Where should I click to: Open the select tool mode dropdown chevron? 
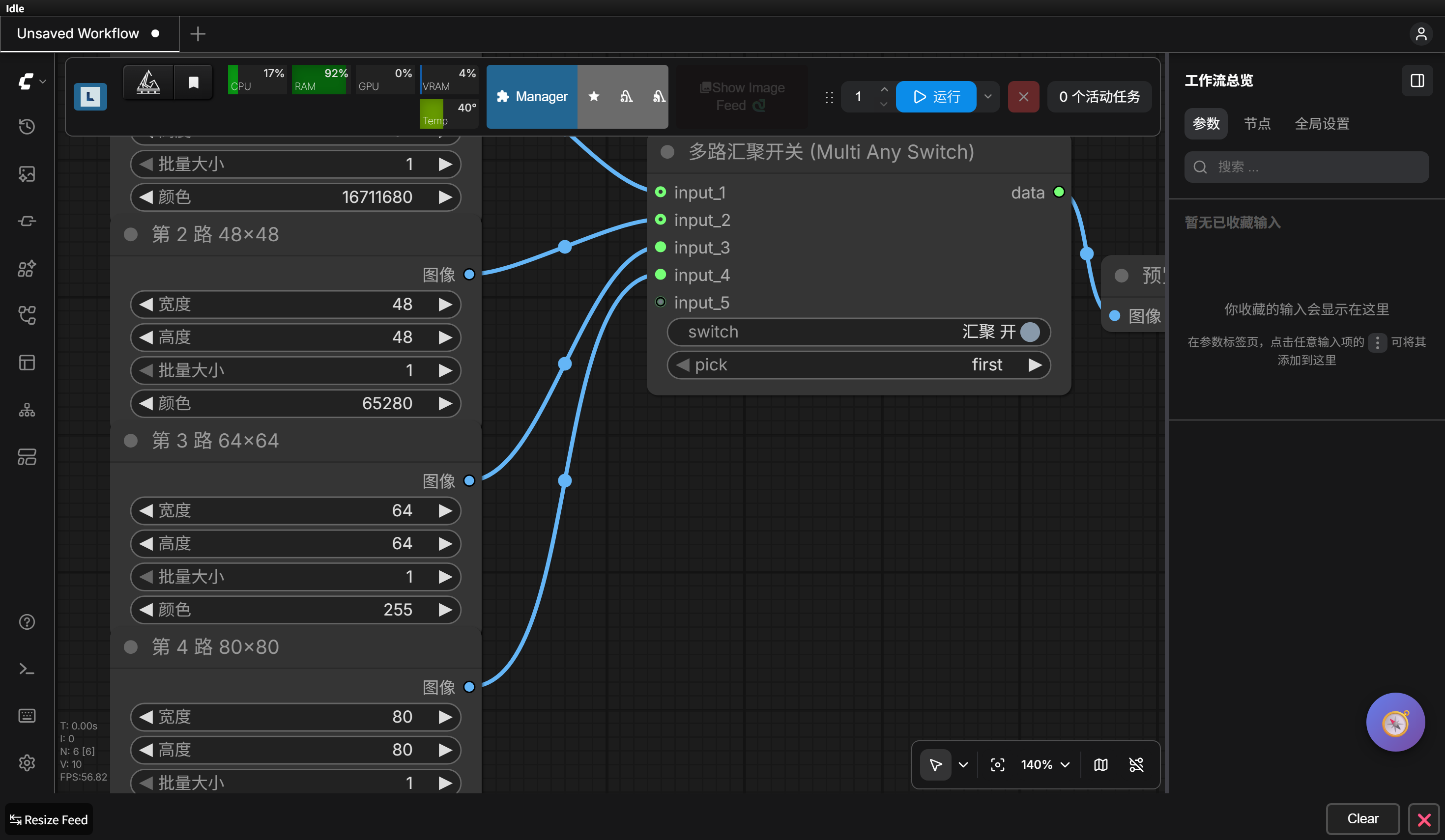coord(963,764)
